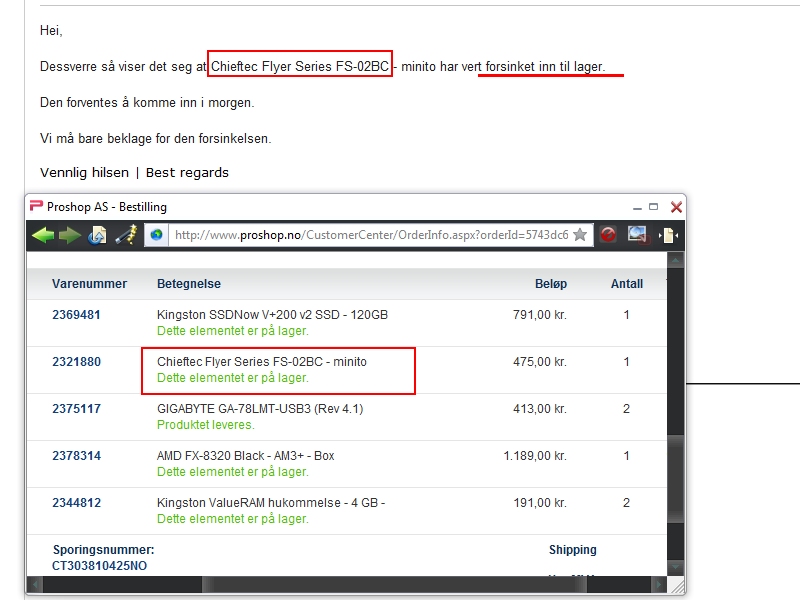
Task: Click the 191,00 kr. amount
Action: click(540, 503)
